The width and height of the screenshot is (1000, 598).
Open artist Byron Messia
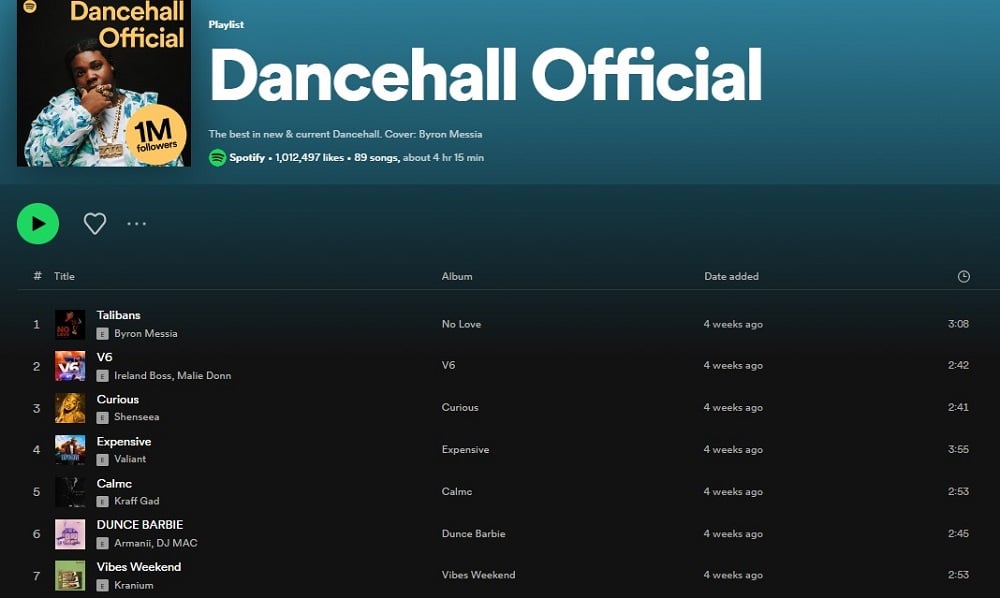146,333
